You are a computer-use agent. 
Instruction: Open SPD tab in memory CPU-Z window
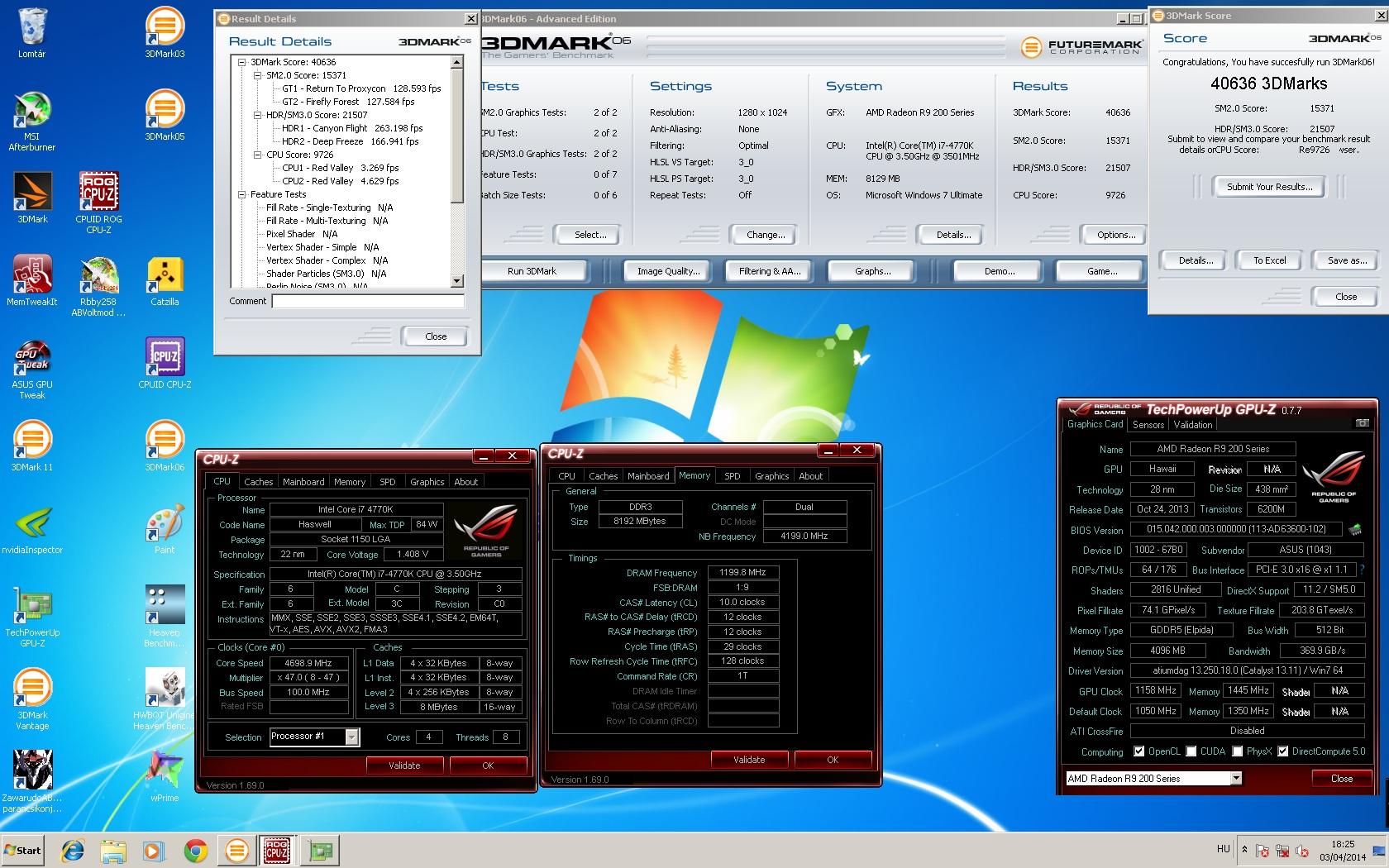733,475
